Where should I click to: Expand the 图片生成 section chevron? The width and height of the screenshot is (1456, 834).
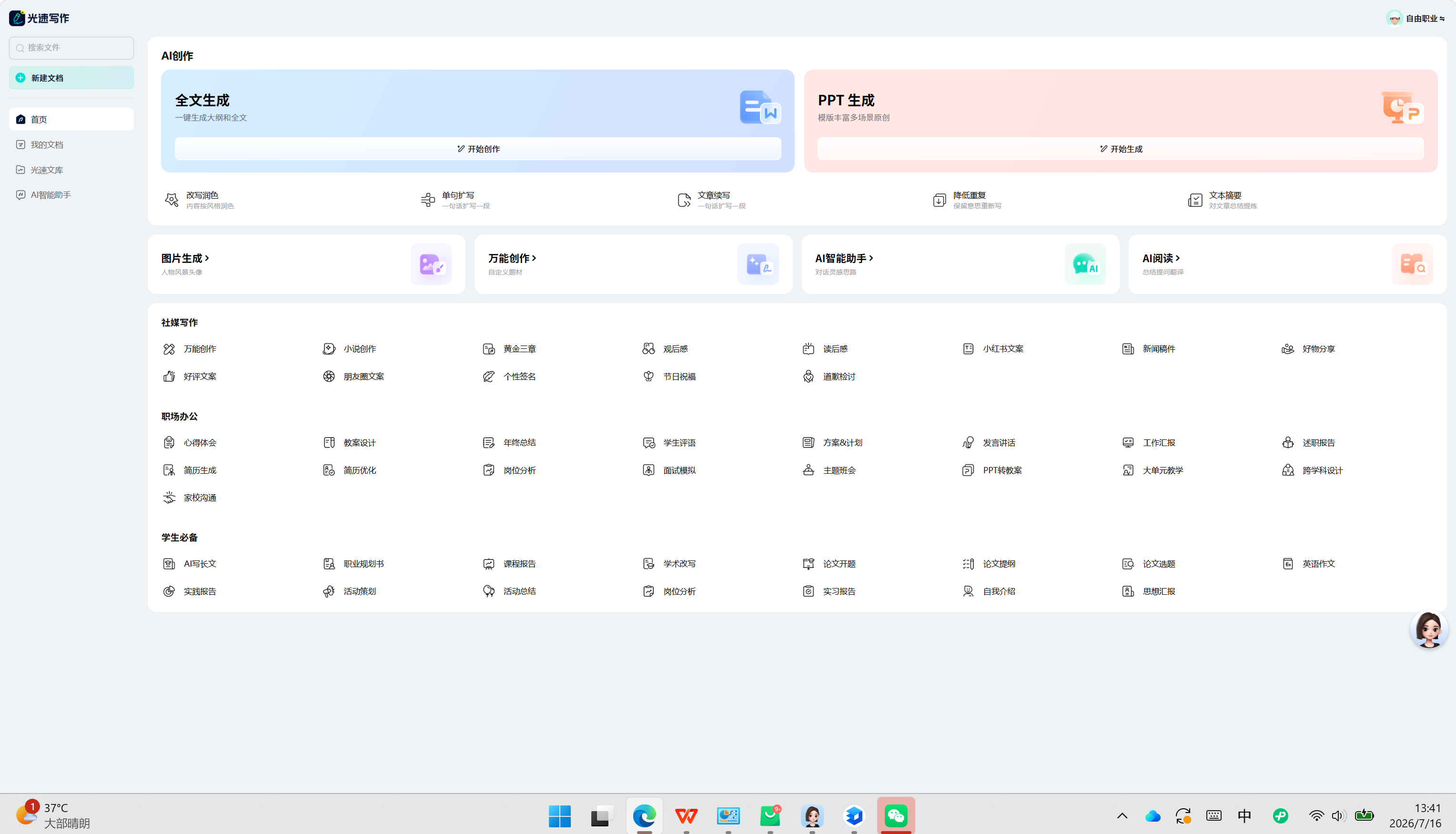click(x=207, y=258)
